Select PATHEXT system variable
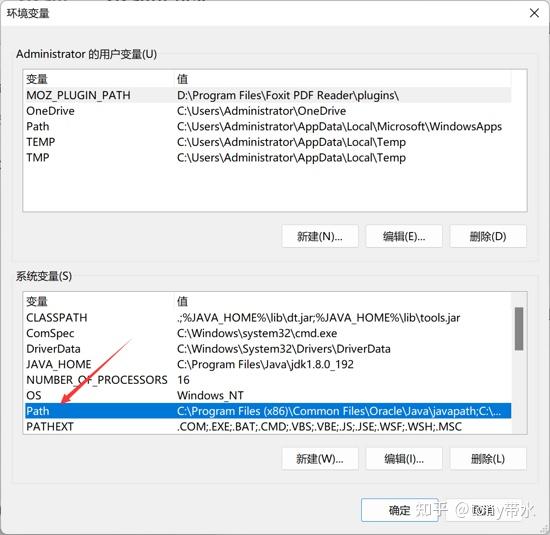Image resolution: width=550 pixels, height=535 pixels. pyautogui.click(x=268, y=427)
